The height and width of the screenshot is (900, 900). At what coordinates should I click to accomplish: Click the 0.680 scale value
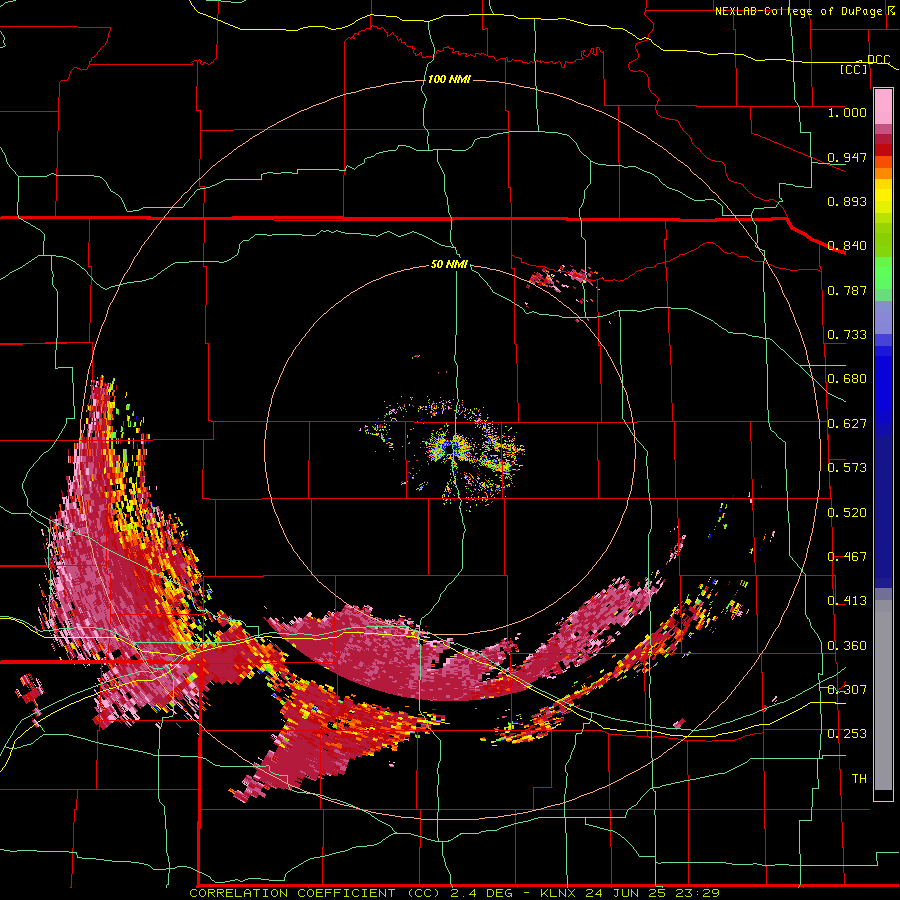click(x=847, y=379)
